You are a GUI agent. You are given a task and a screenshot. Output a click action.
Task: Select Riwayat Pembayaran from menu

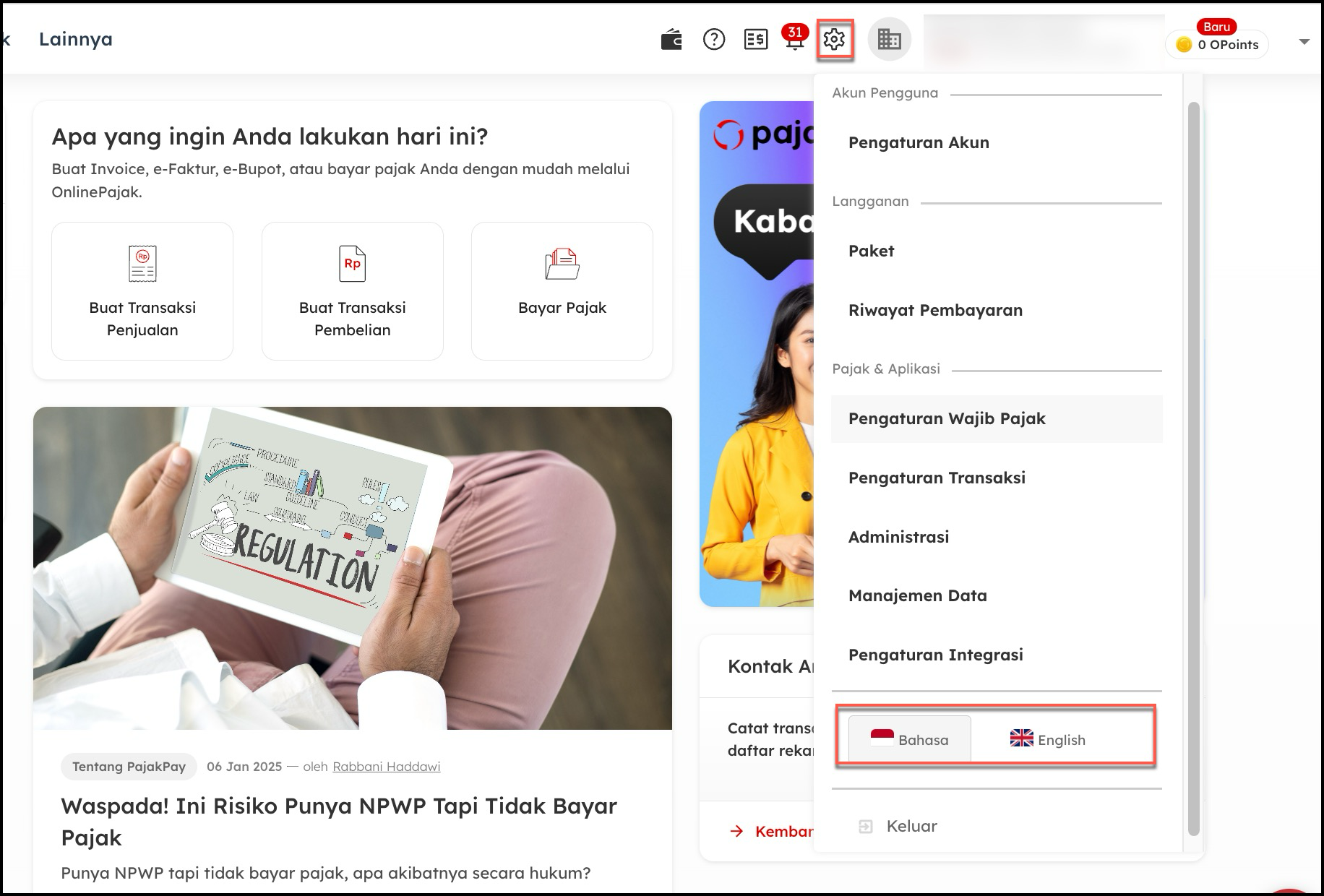(935, 311)
